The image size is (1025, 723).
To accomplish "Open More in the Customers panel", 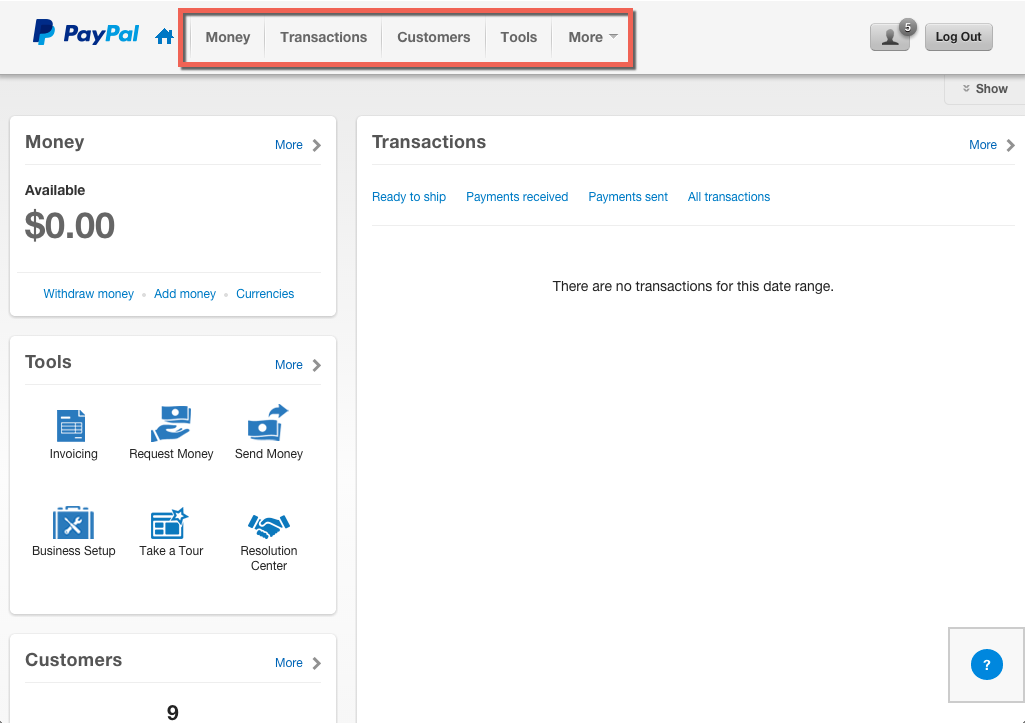I will (297, 663).
